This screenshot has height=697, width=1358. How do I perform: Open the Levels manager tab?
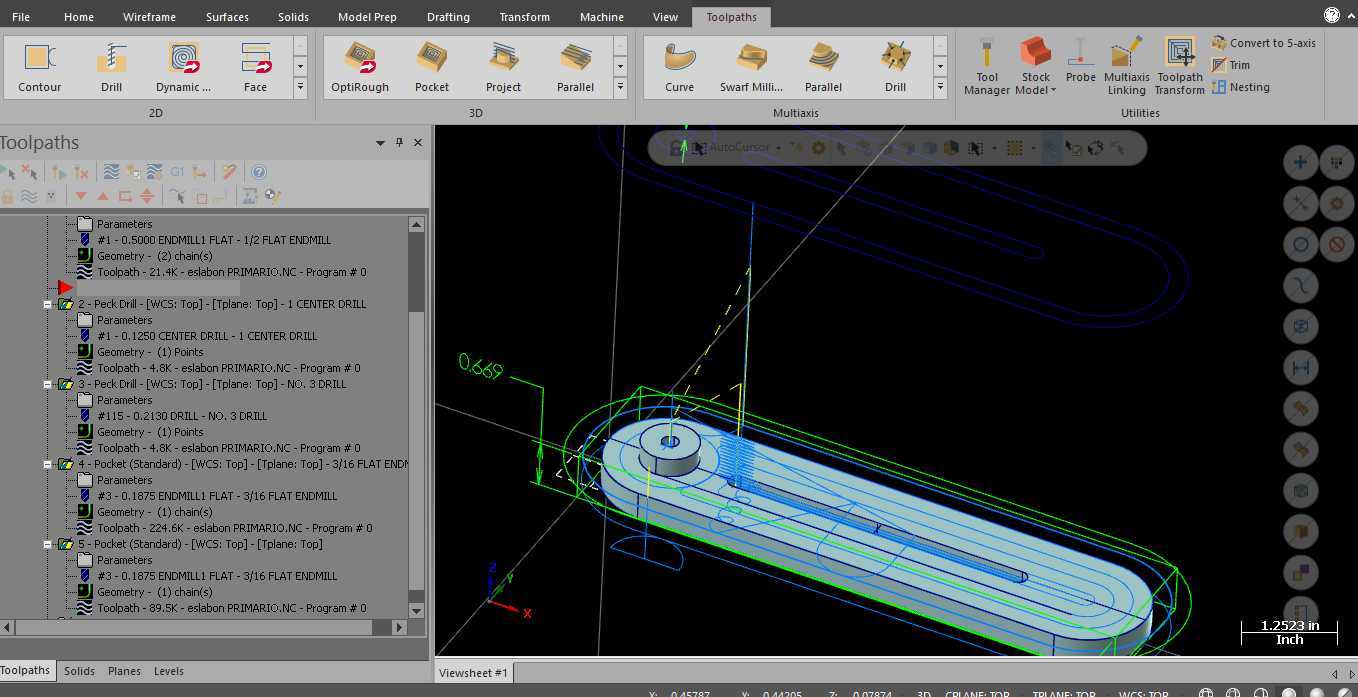click(168, 671)
